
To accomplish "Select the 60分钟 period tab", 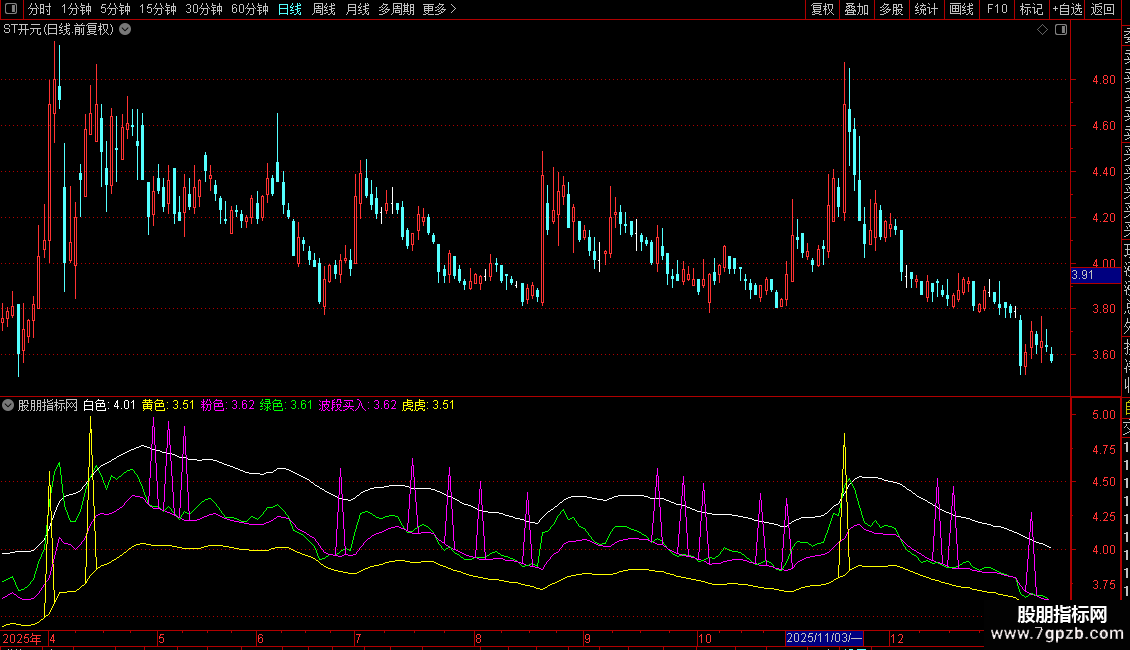I will [249, 9].
